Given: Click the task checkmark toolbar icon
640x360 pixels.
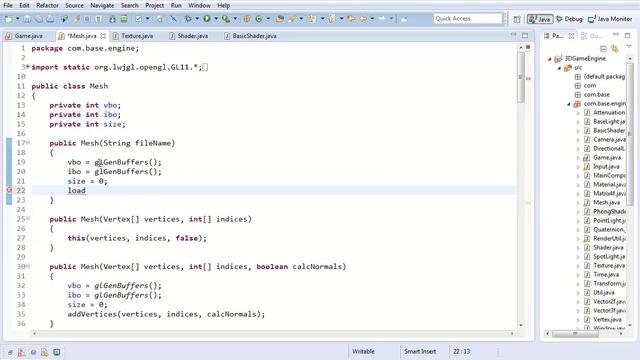Looking at the screenshot, I should click(x=138, y=19).
